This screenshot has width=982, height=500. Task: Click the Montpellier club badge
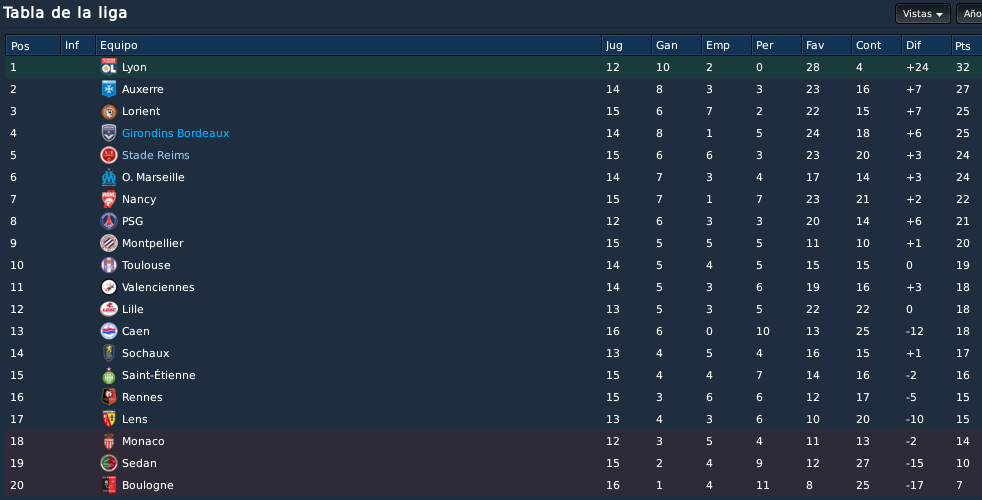tap(109, 243)
